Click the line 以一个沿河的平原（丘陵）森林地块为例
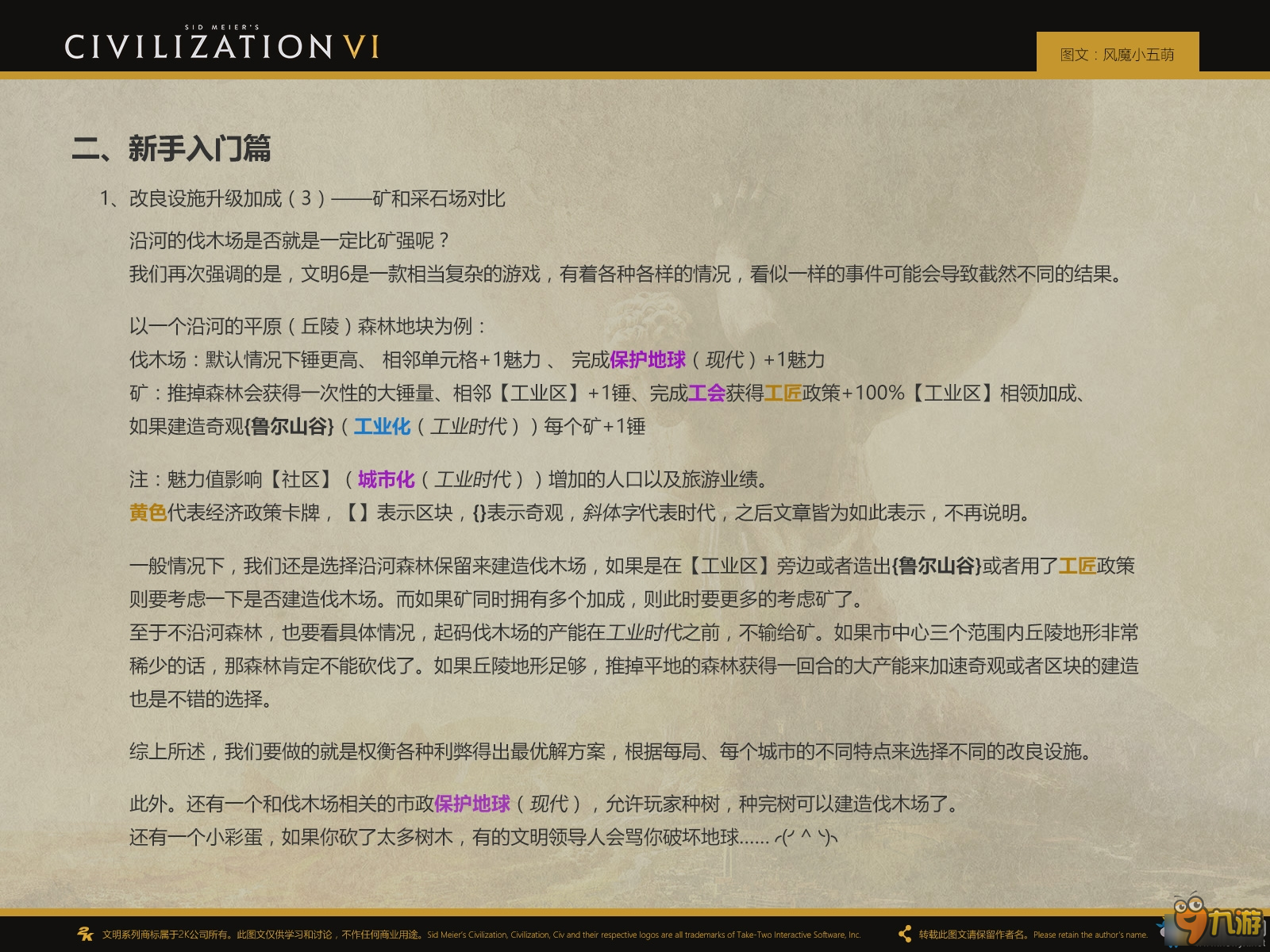1270x952 pixels. 306,326
